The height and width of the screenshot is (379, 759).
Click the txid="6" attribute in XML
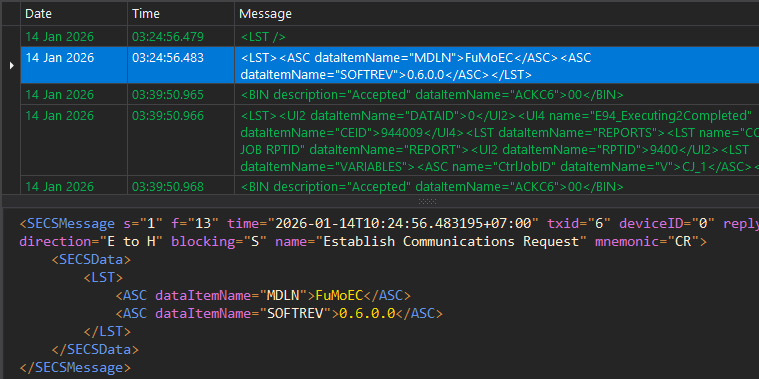579,224
